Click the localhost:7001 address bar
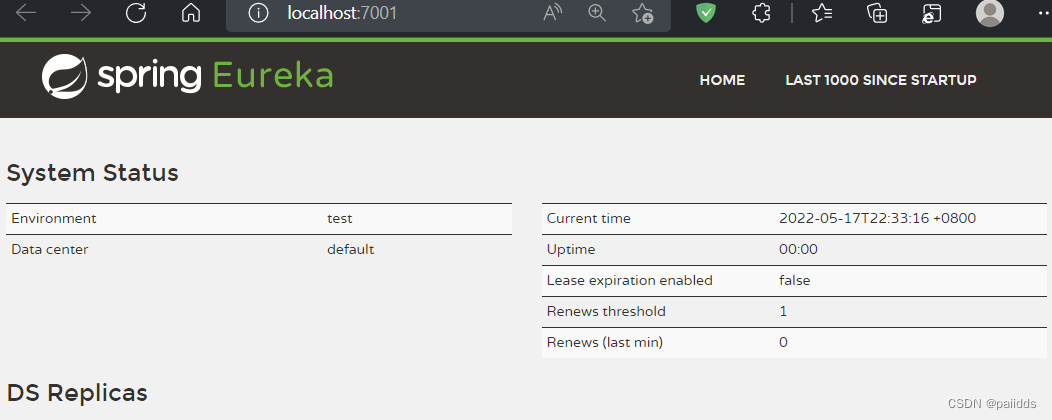This screenshot has height=420, width=1052. (400, 13)
